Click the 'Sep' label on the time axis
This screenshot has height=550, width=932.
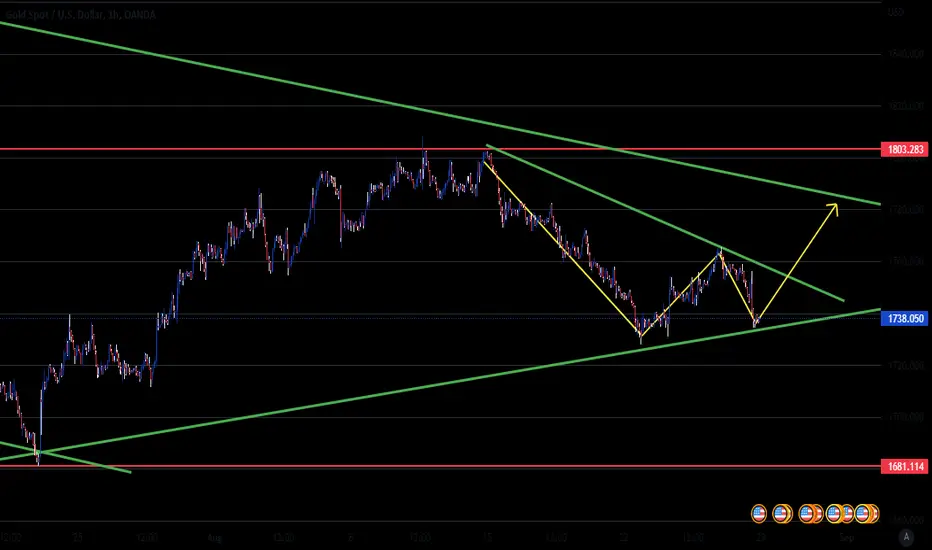pyautogui.click(x=847, y=538)
